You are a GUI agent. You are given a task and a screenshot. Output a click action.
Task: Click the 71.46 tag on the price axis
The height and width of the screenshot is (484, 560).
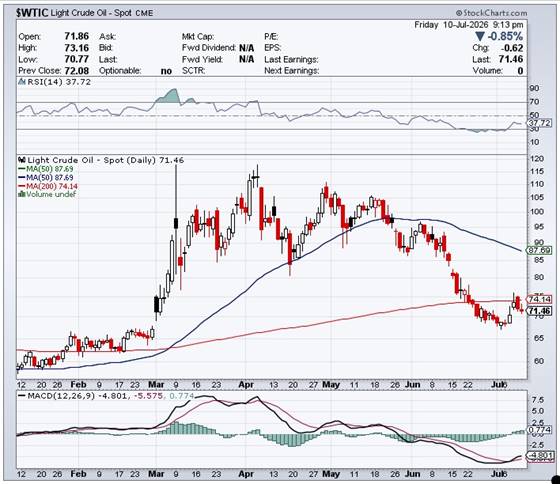click(x=540, y=311)
